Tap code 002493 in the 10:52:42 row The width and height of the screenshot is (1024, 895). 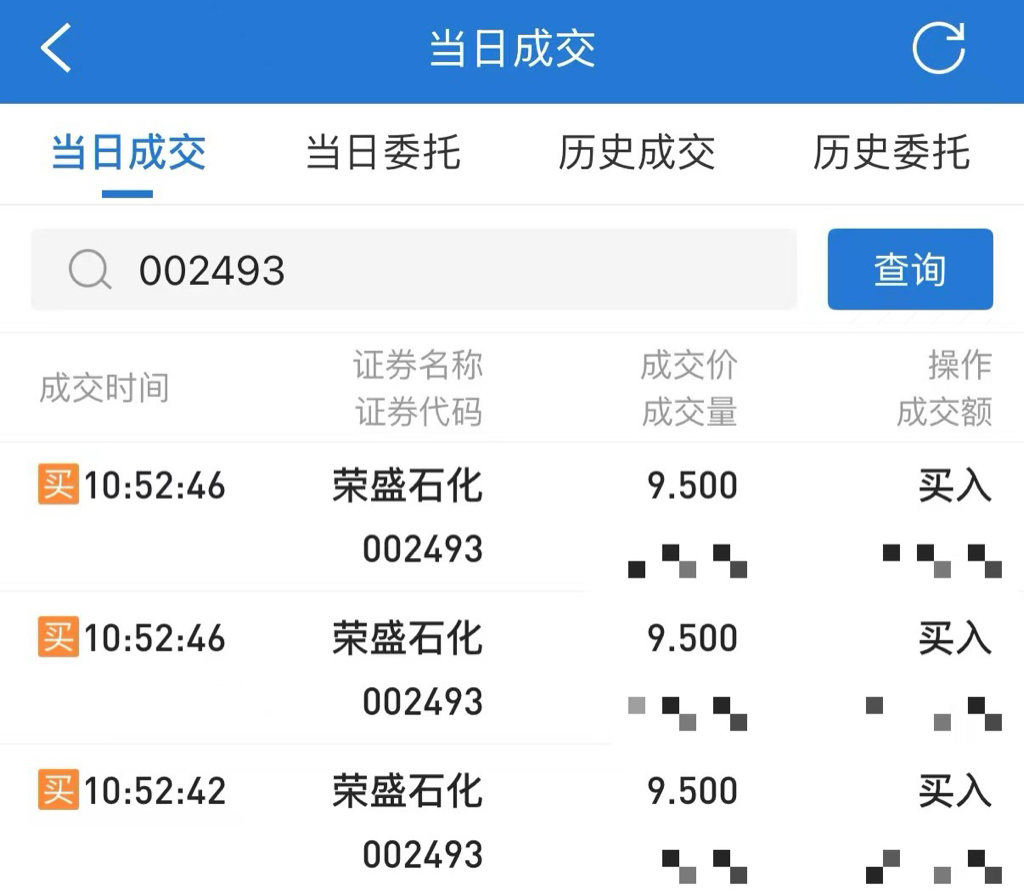point(423,854)
